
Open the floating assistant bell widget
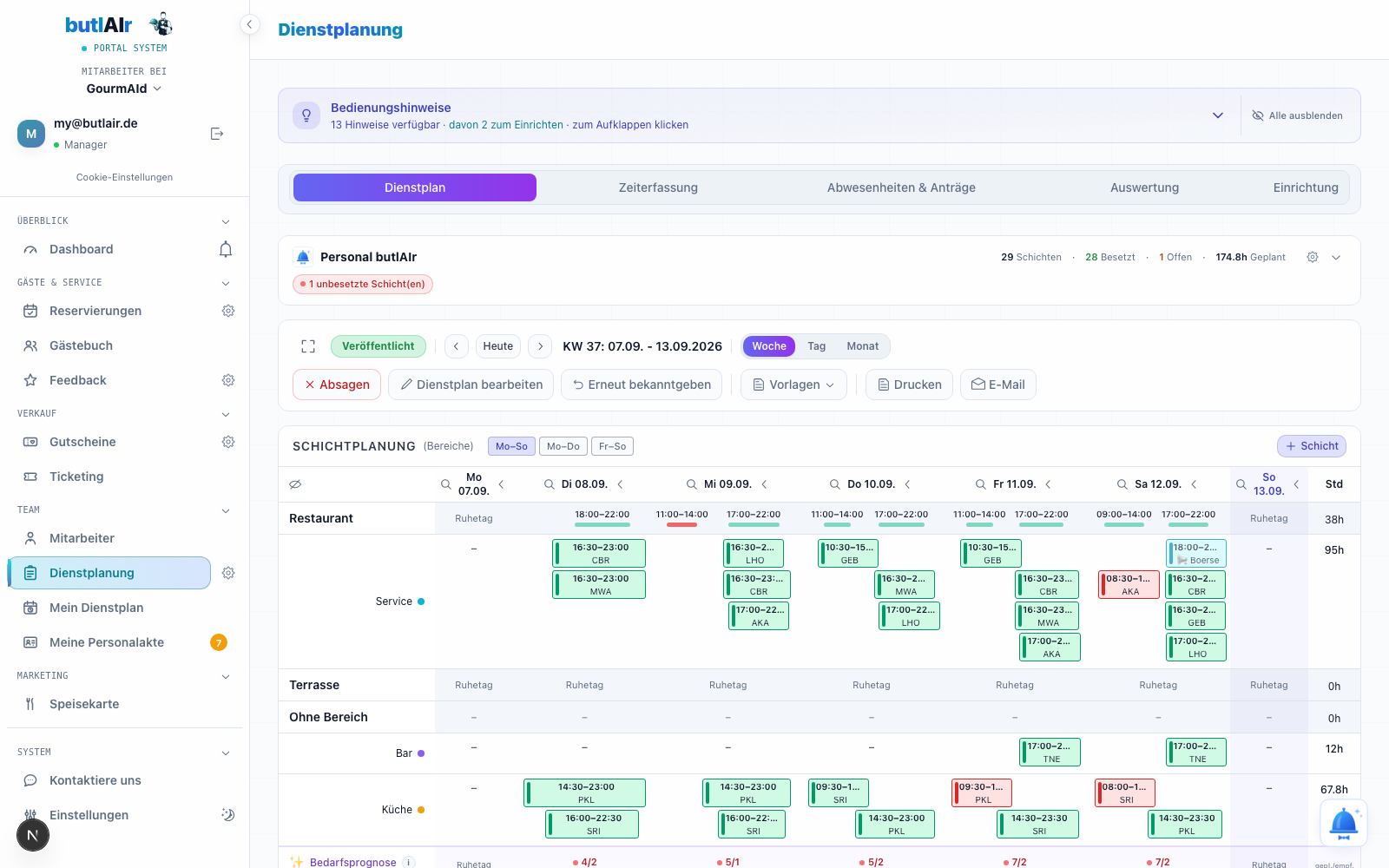click(1344, 823)
